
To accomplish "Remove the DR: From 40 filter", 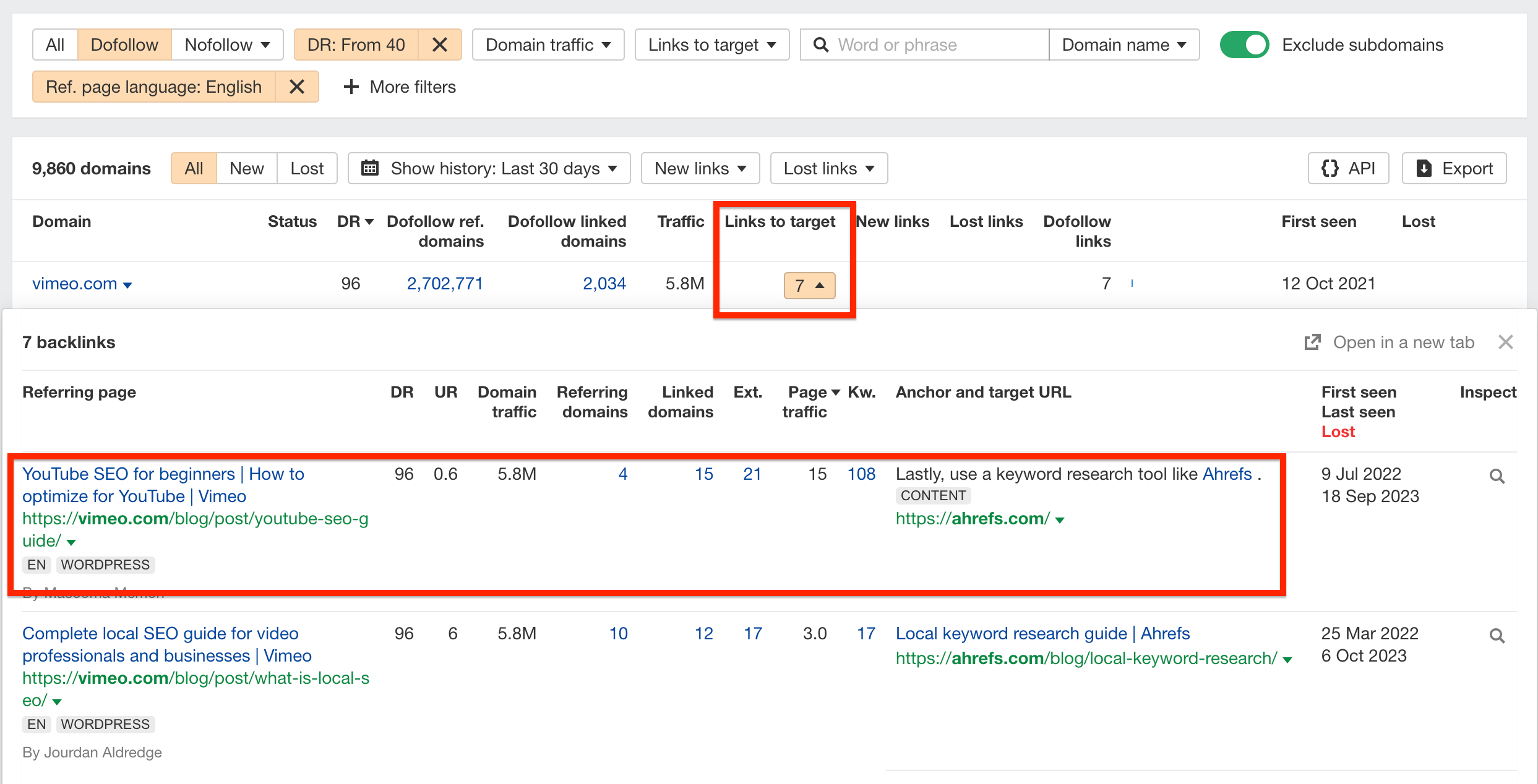I will (x=439, y=45).
